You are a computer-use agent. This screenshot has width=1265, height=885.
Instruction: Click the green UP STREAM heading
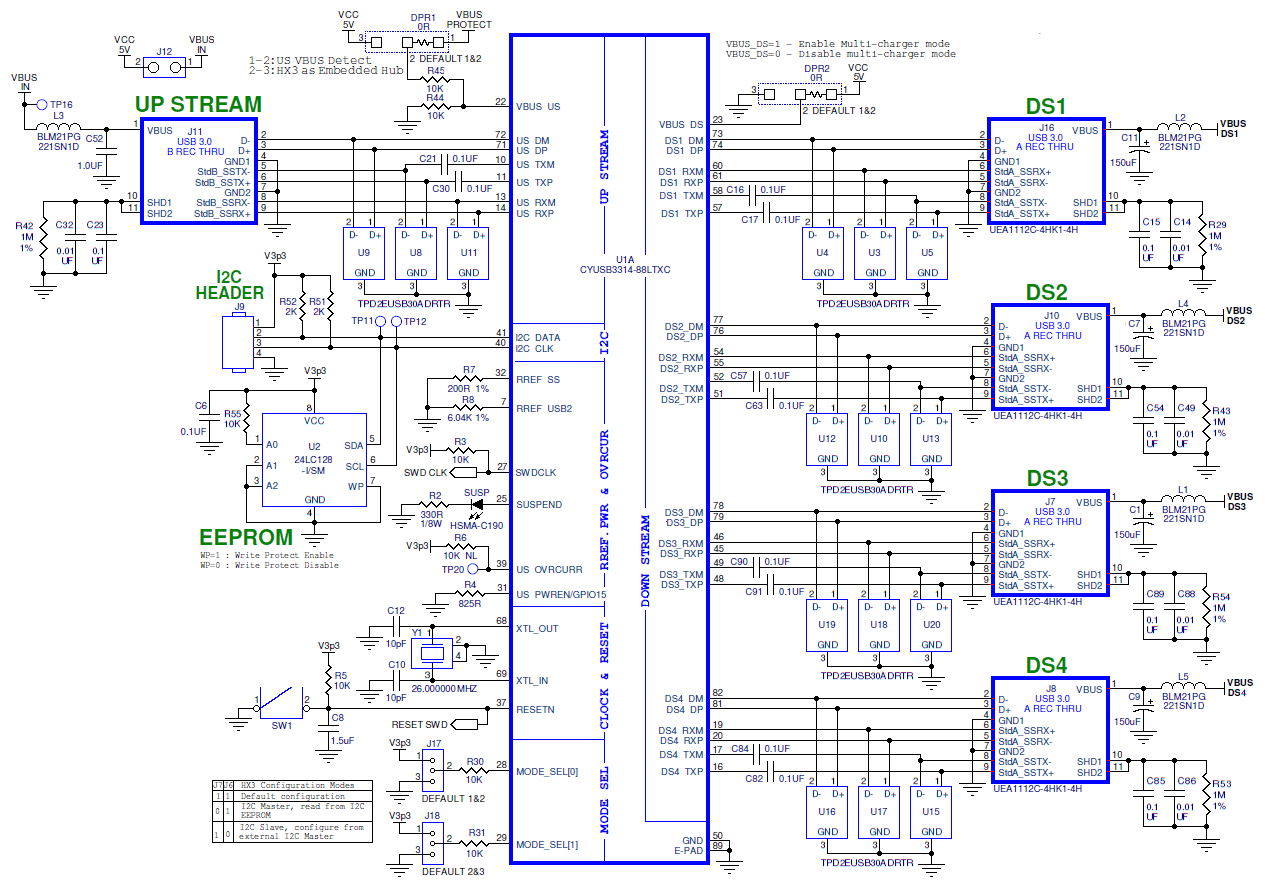tap(199, 105)
